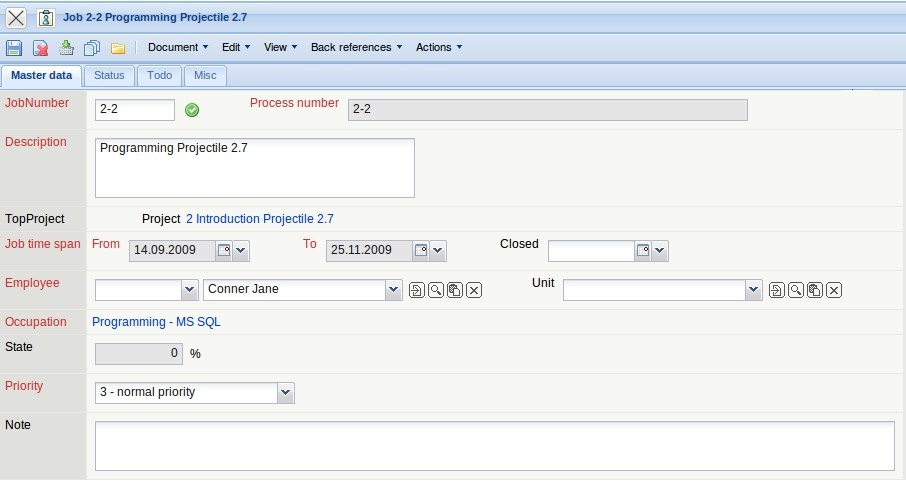Clear the Unit field with X icon

pos(834,290)
